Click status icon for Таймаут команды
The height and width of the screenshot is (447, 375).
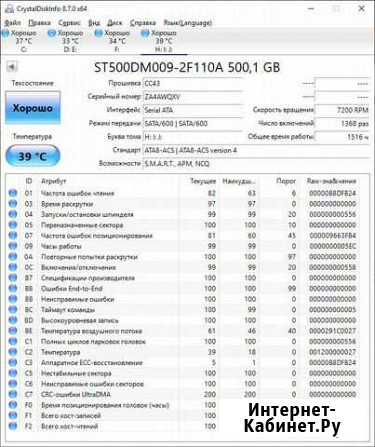13,310
